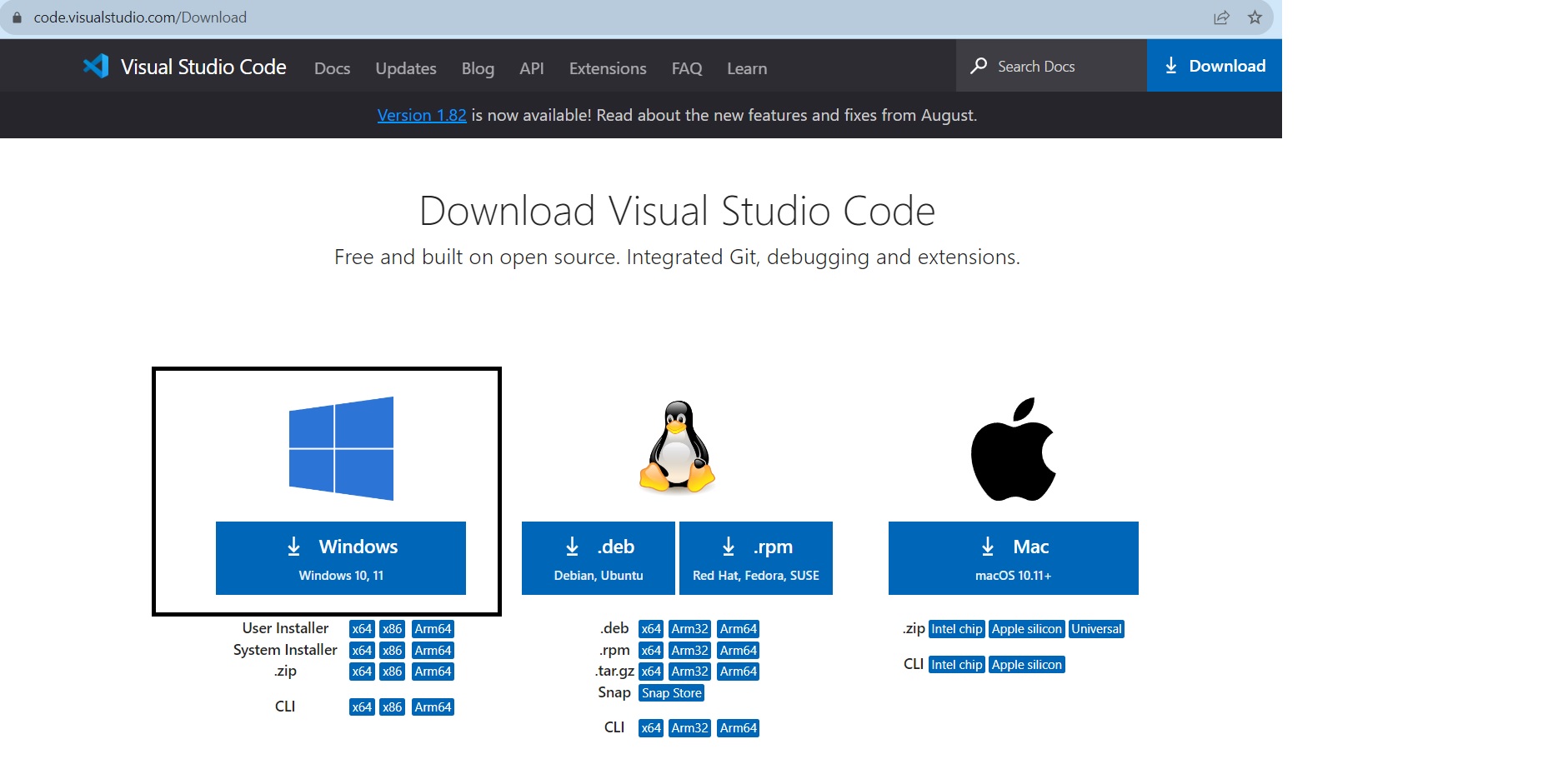This screenshot has height=784, width=1563.
Task: Open the Updates page
Action: (406, 68)
